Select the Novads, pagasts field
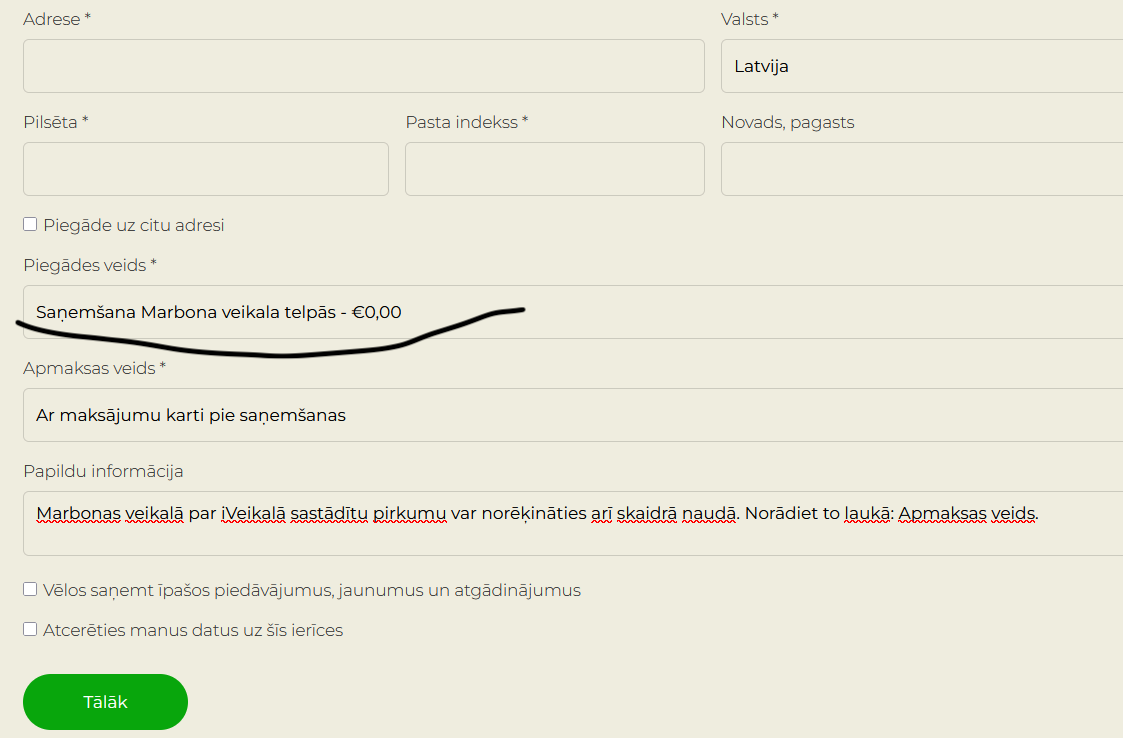 point(922,169)
